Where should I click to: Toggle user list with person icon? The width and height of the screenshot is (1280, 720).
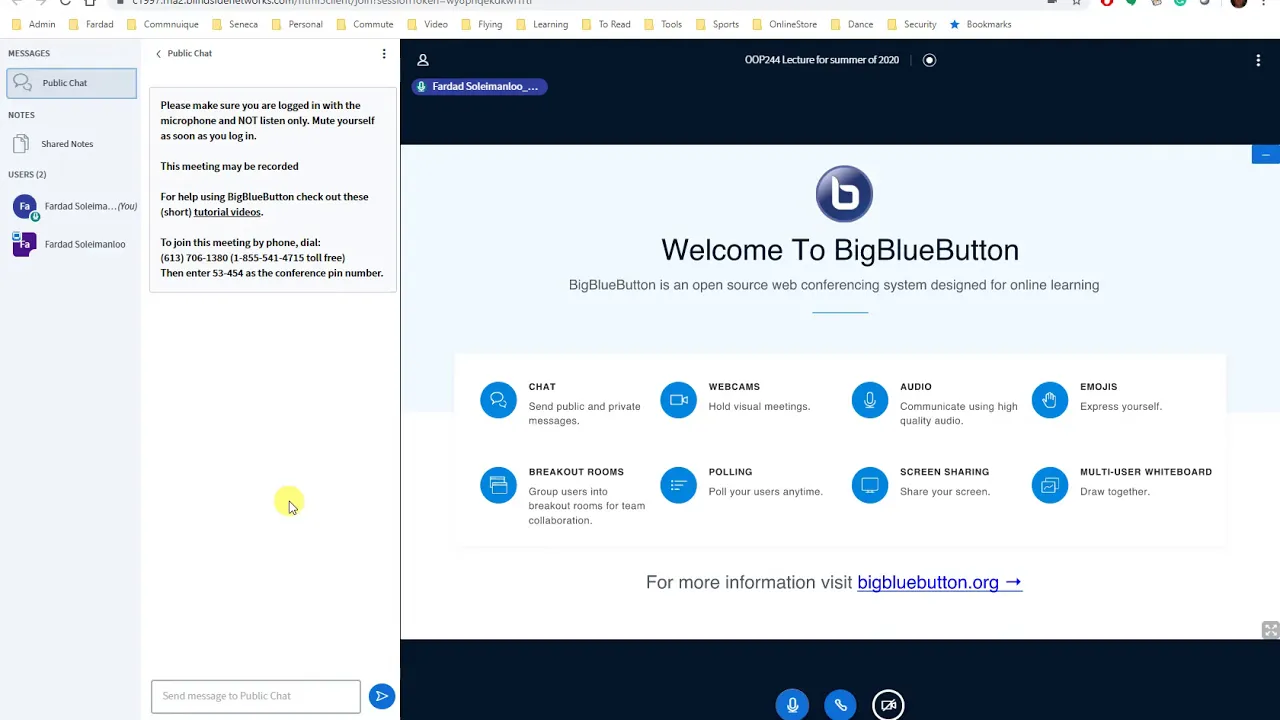(x=423, y=60)
